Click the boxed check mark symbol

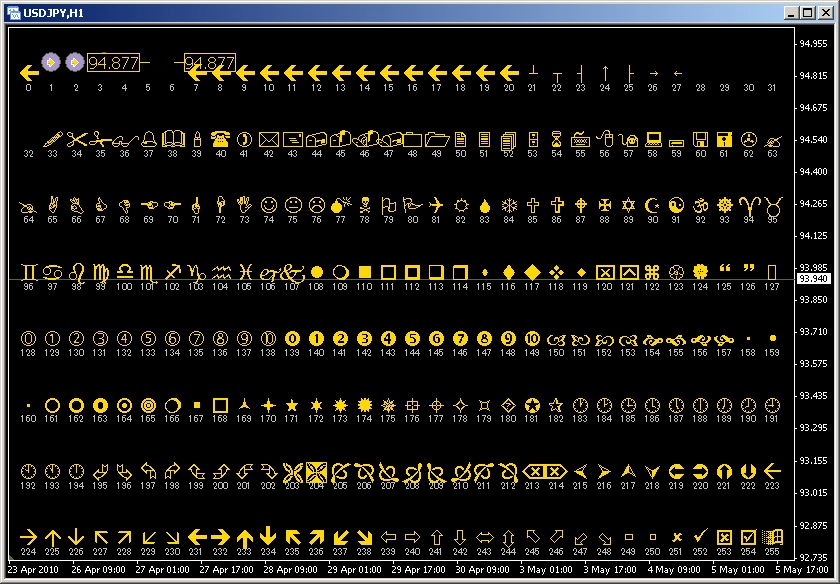747,537
